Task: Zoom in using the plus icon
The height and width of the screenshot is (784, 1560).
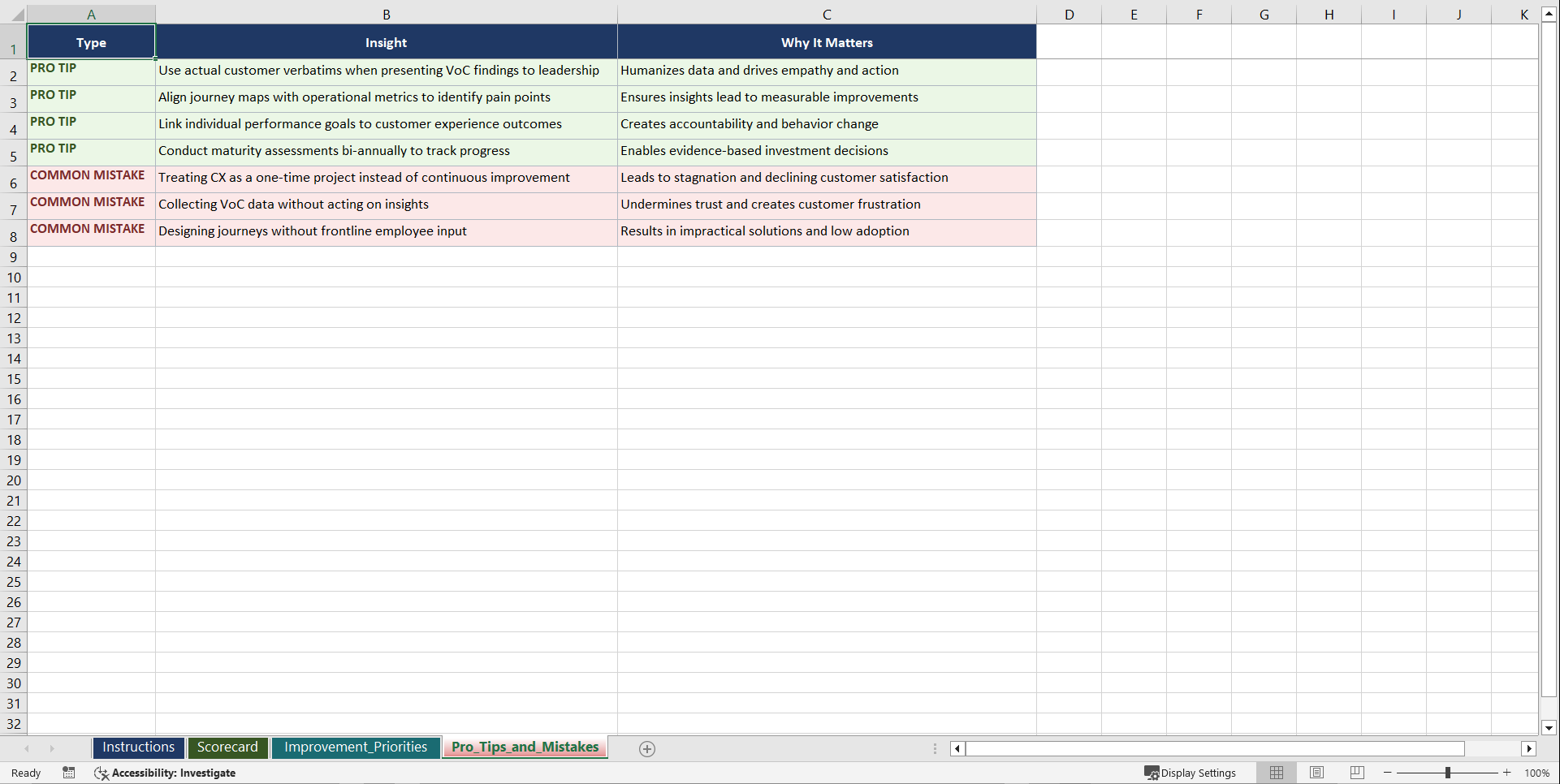Action: 1507,773
